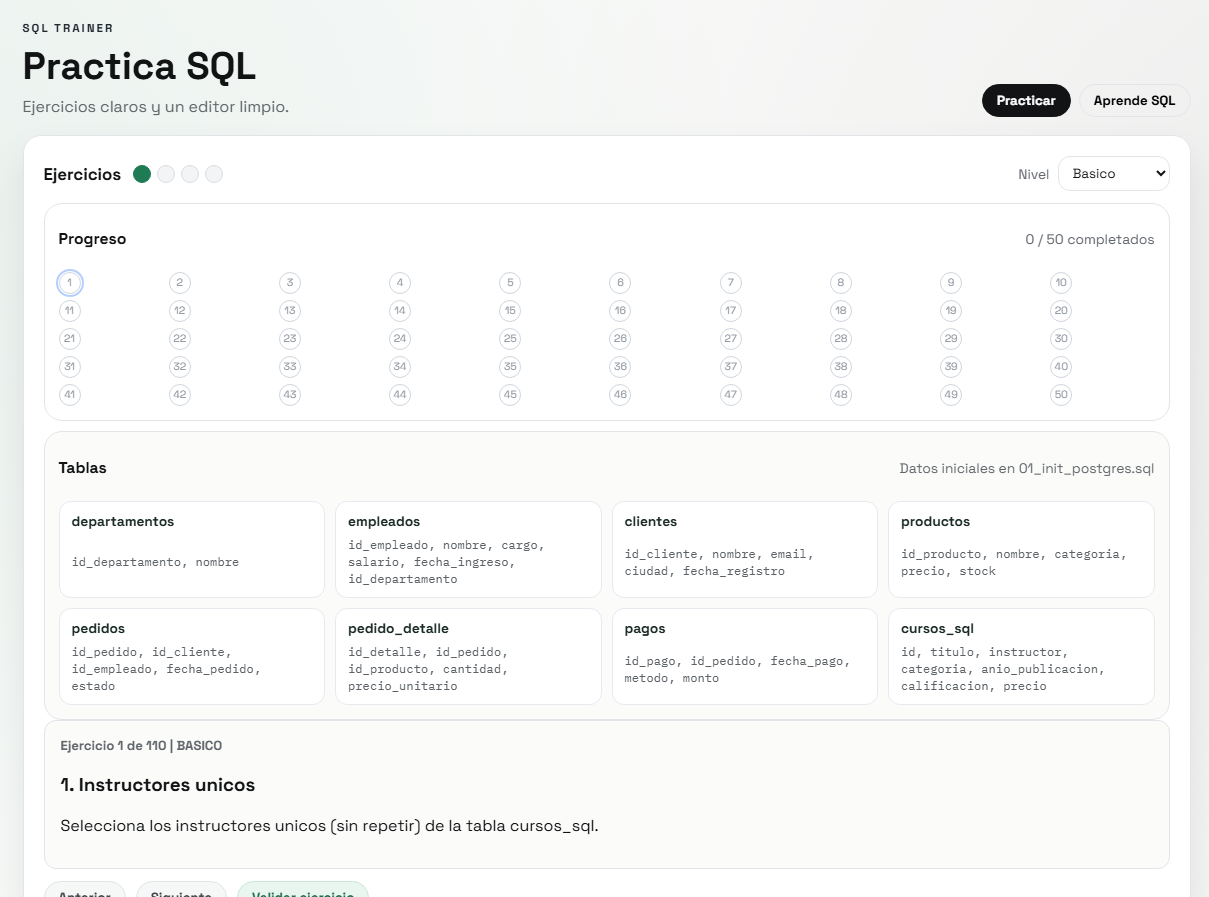Select the green Basico difficulty dot
The width and height of the screenshot is (1209, 897).
[141, 173]
